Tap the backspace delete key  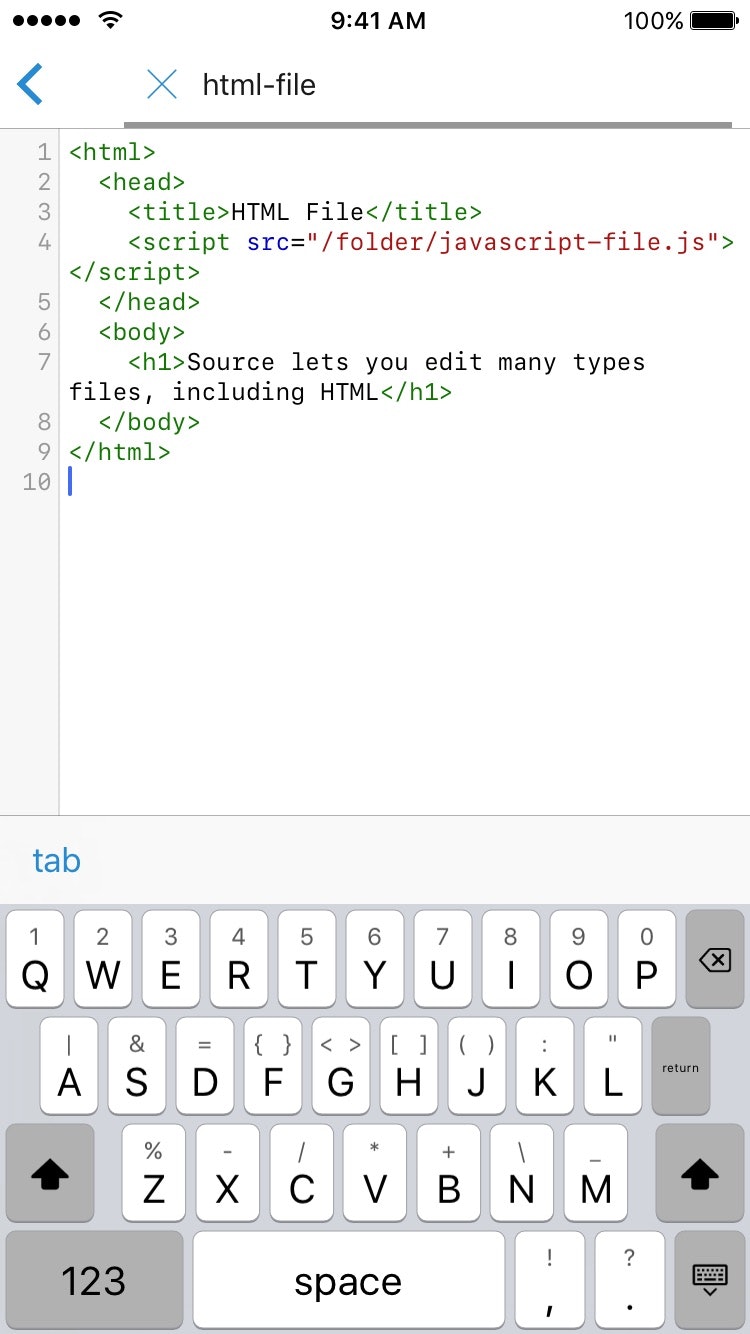pos(715,960)
